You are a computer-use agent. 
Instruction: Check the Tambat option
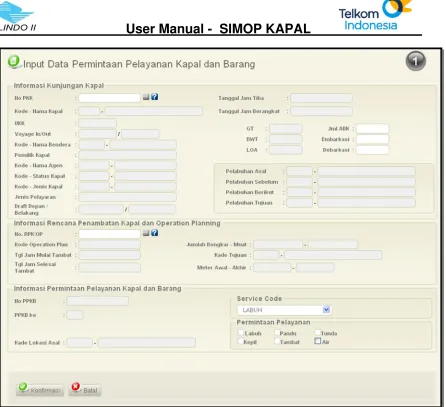(277, 341)
